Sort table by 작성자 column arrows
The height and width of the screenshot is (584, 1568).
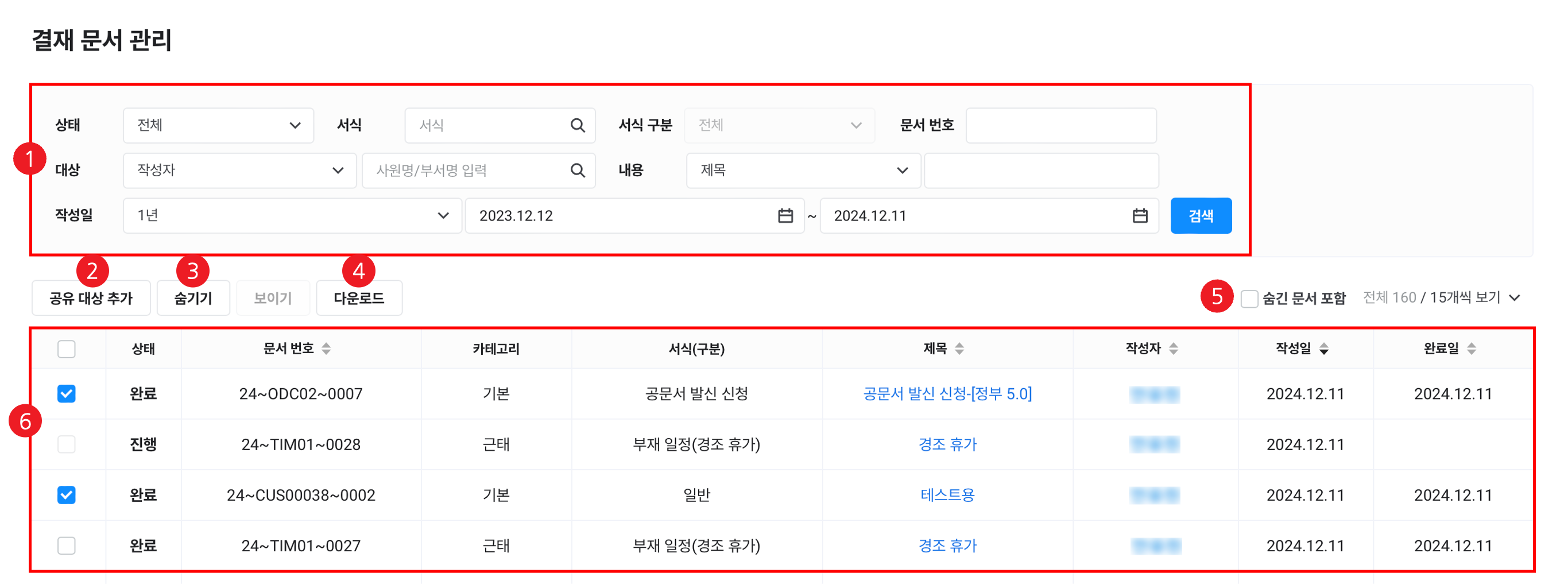click(1174, 349)
